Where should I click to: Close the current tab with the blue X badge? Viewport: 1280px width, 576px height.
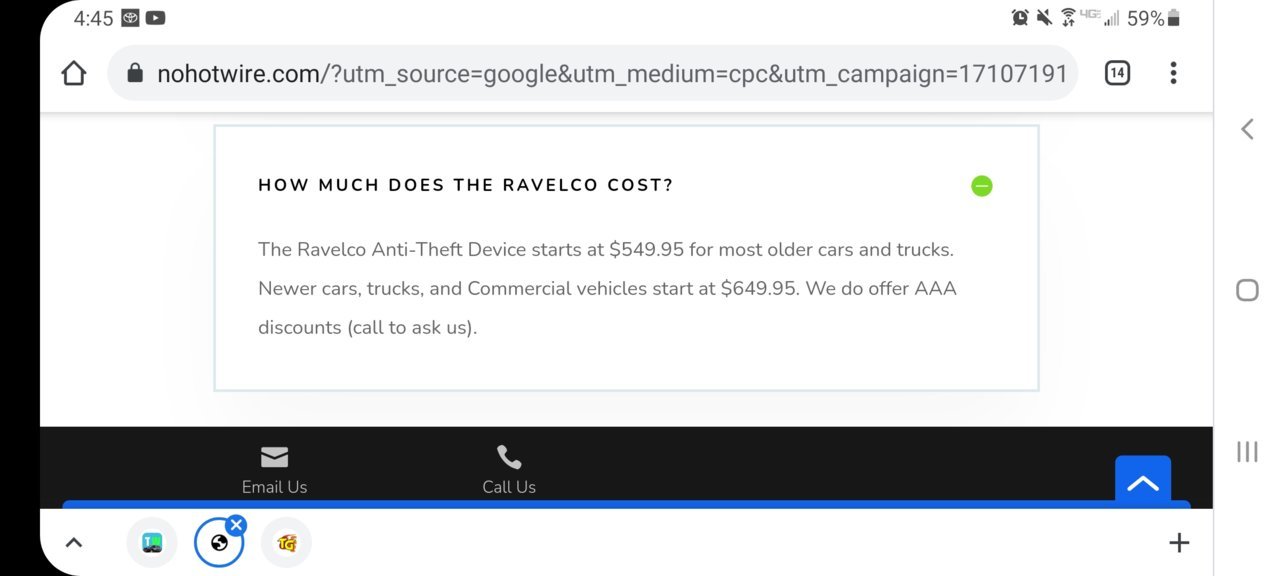[236, 525]
